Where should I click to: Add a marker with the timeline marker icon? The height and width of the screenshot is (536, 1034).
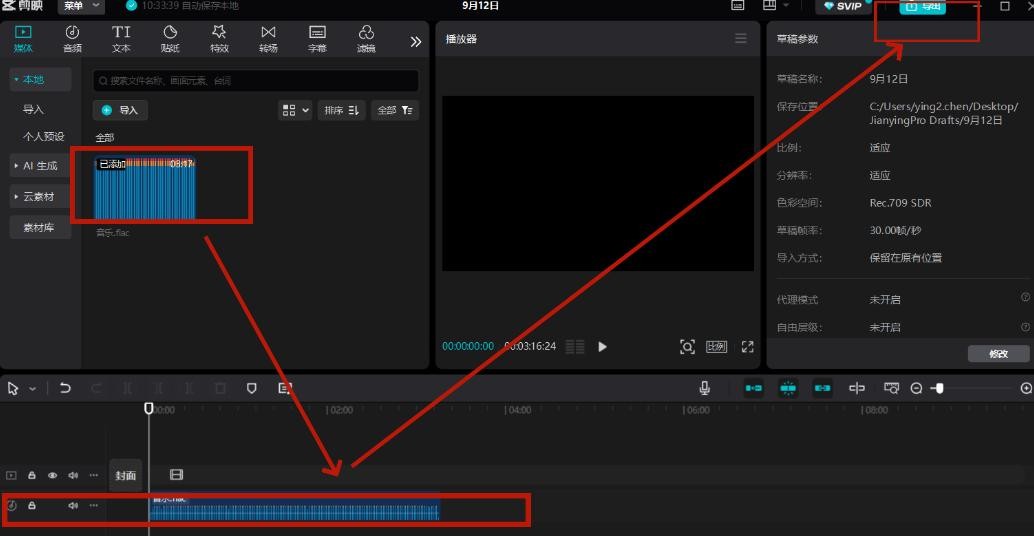[252, 388]
